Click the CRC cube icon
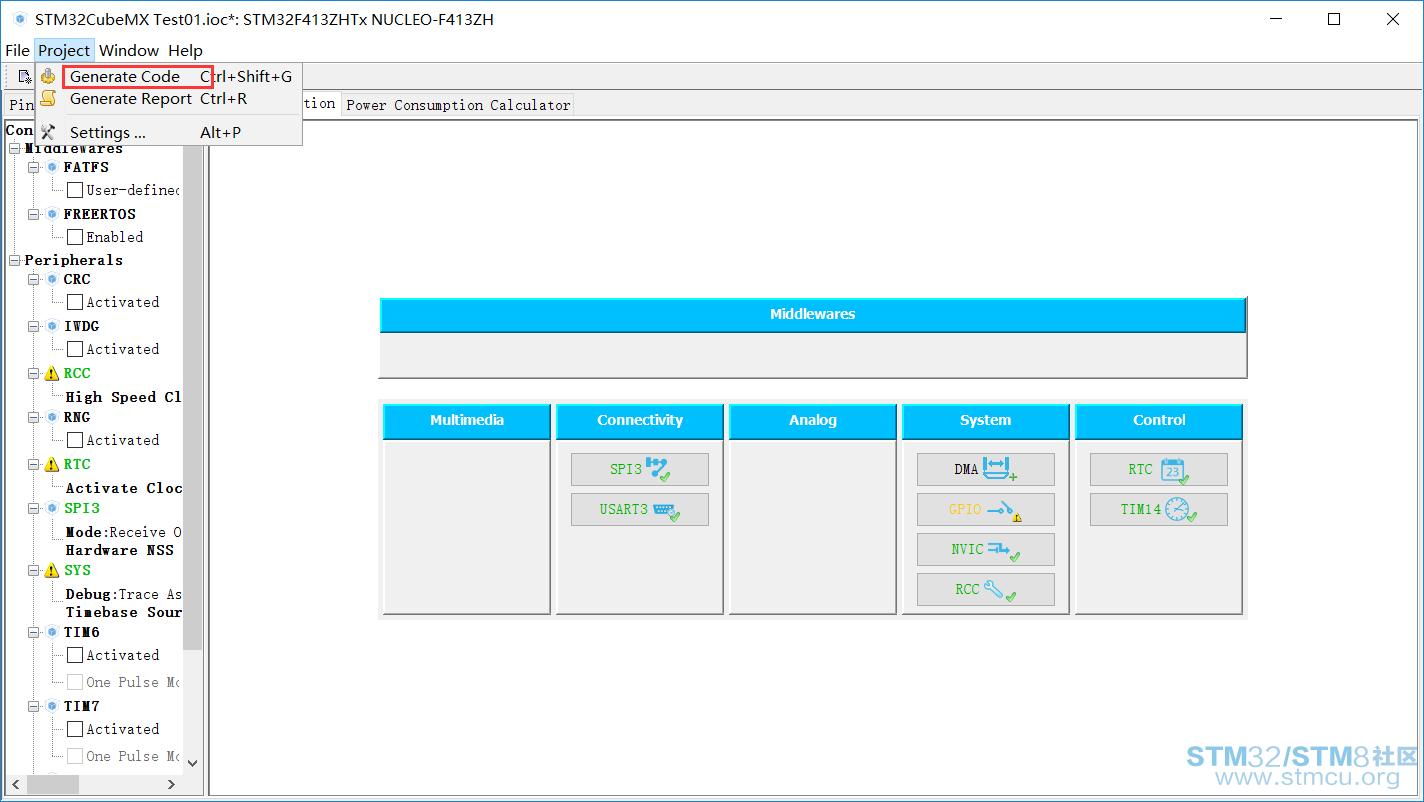 click(52, 279)
